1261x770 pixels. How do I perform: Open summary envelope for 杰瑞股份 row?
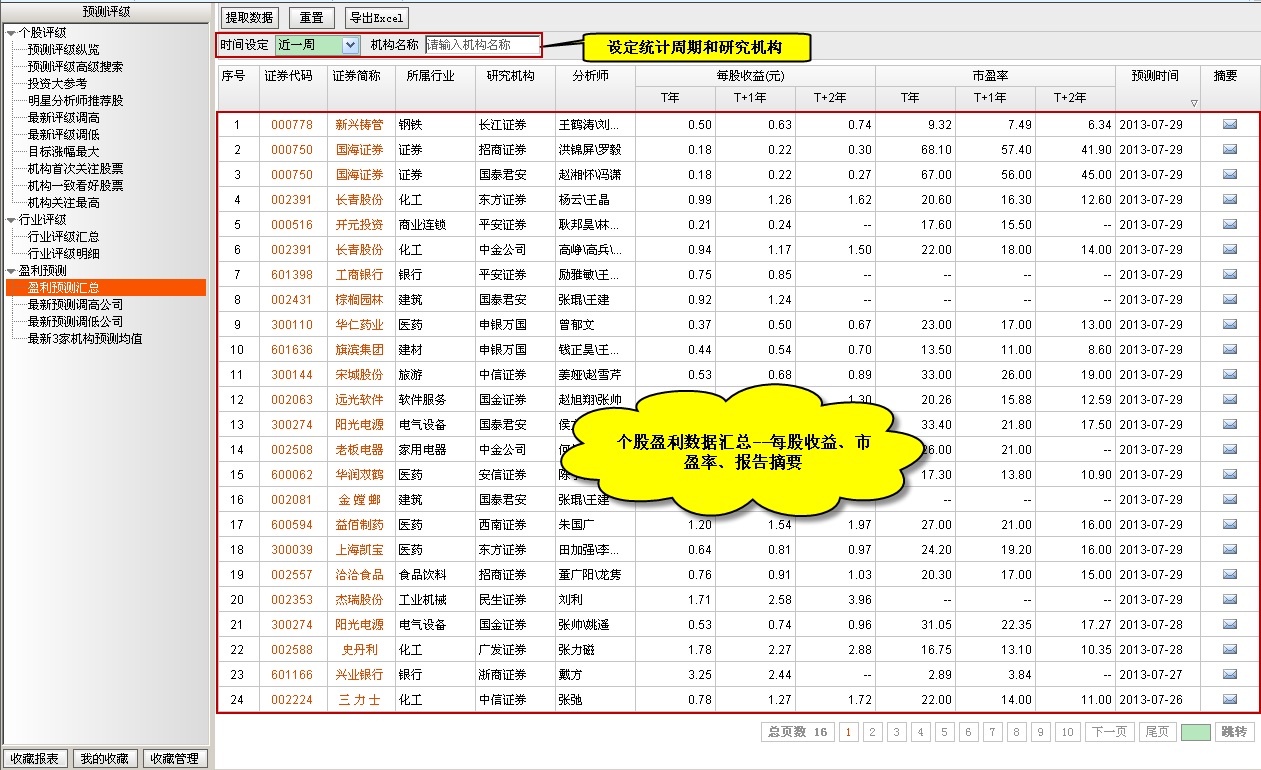click(1229, 600)
